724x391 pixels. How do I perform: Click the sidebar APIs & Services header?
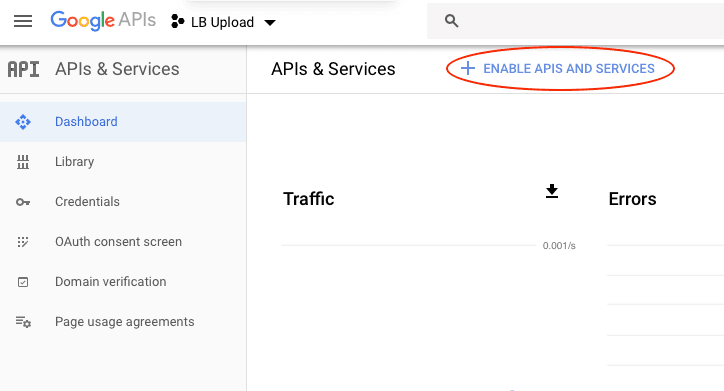117,69
